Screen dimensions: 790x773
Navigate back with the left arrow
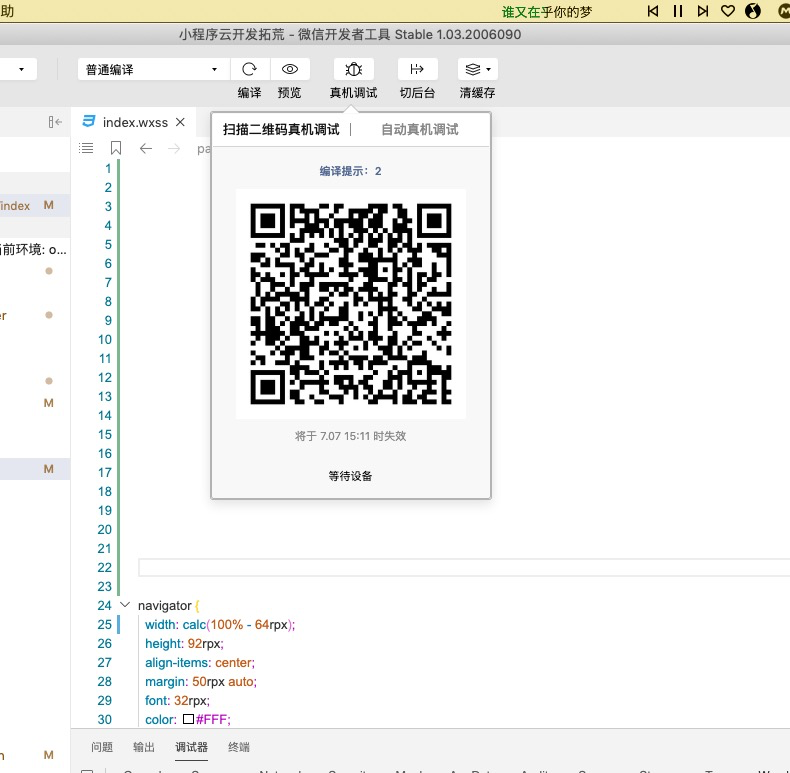pyautogui.click(x=146, y=148)
